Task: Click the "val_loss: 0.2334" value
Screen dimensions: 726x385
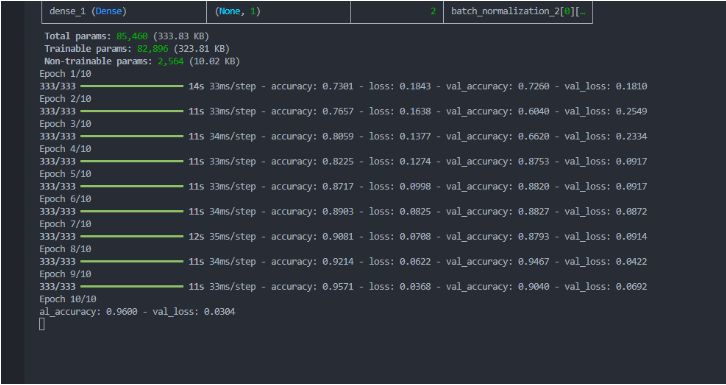Action: point(606,136)
